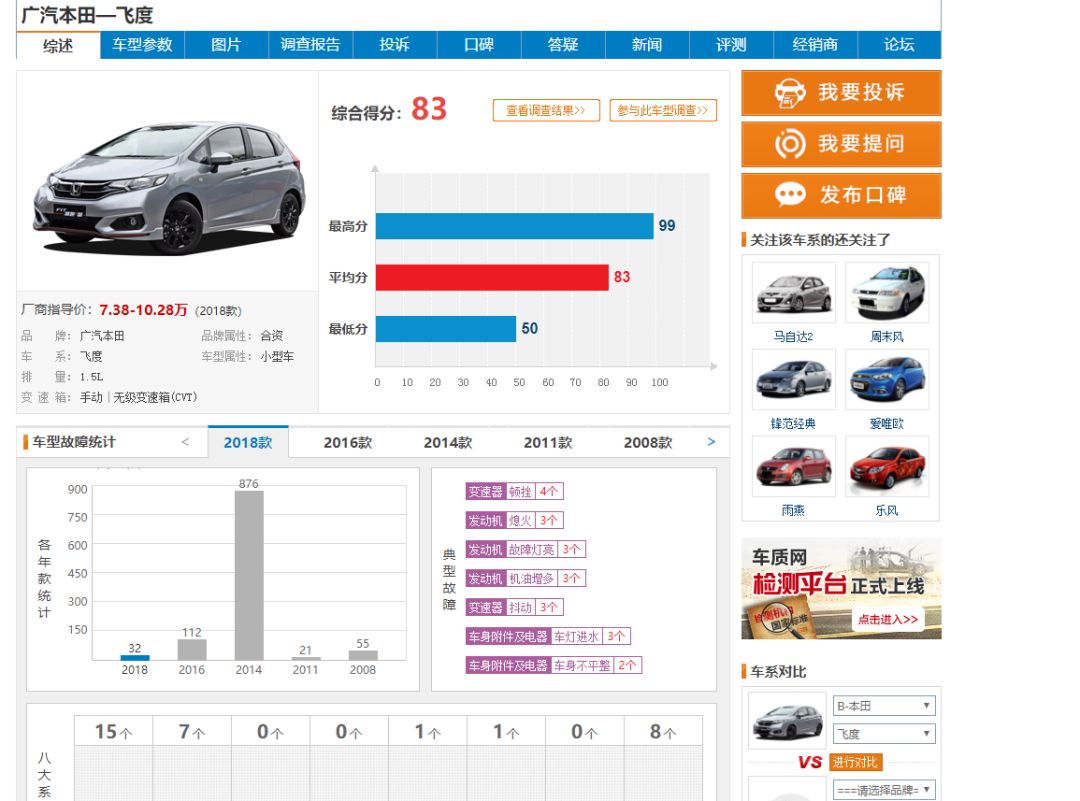
Task: Click the blue 最高分 99 bar
Action: [x=515, y=226]
